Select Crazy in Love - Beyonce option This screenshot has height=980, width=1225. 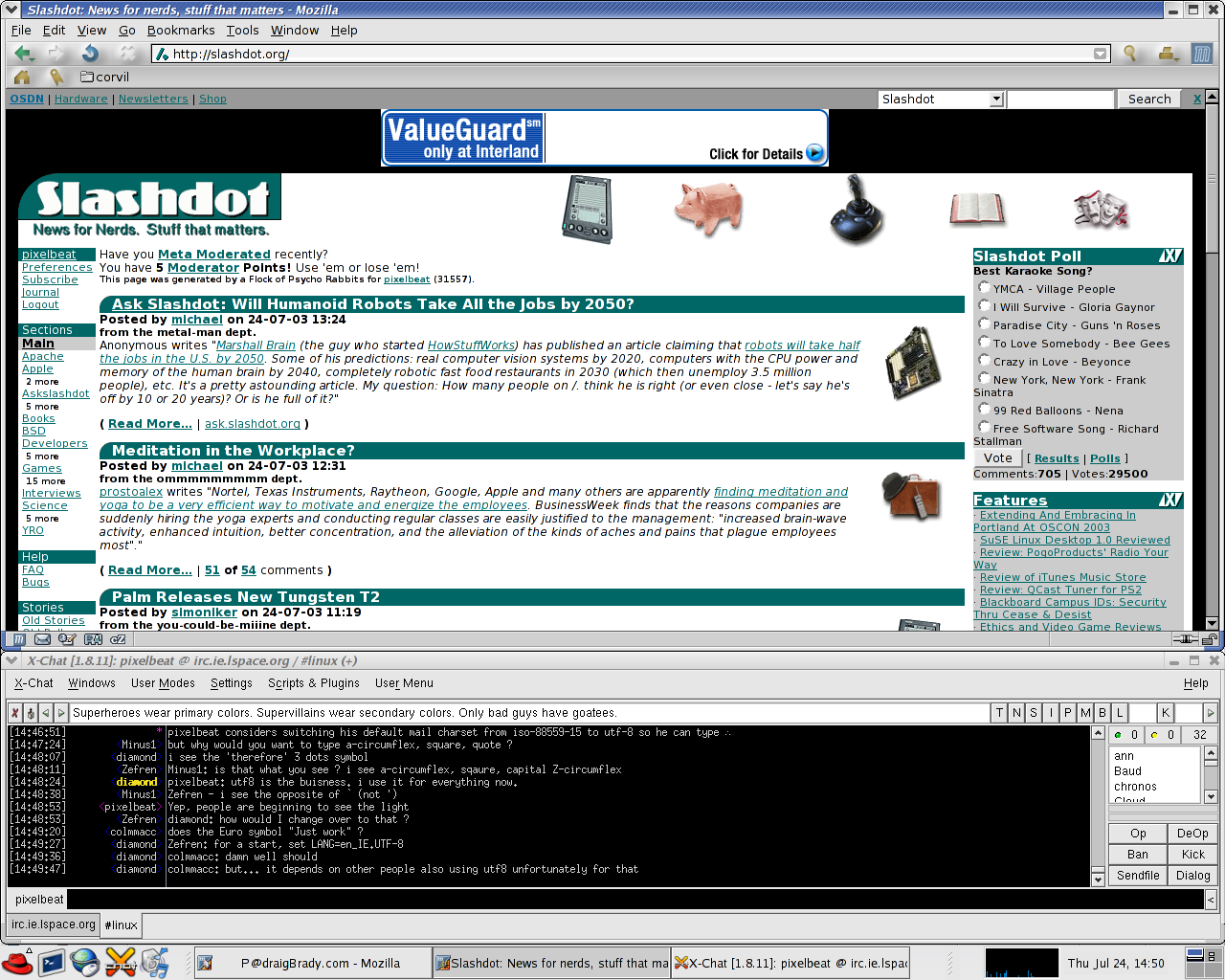click(985, 360)
